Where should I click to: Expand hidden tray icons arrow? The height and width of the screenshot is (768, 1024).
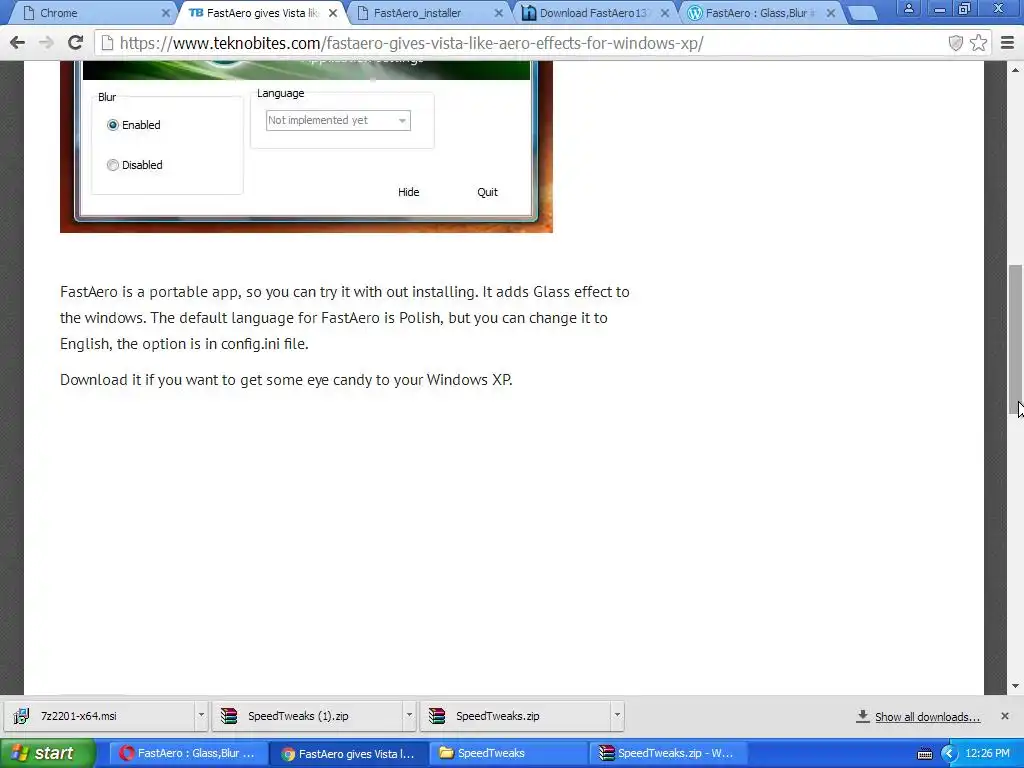(x=949, y=754)
